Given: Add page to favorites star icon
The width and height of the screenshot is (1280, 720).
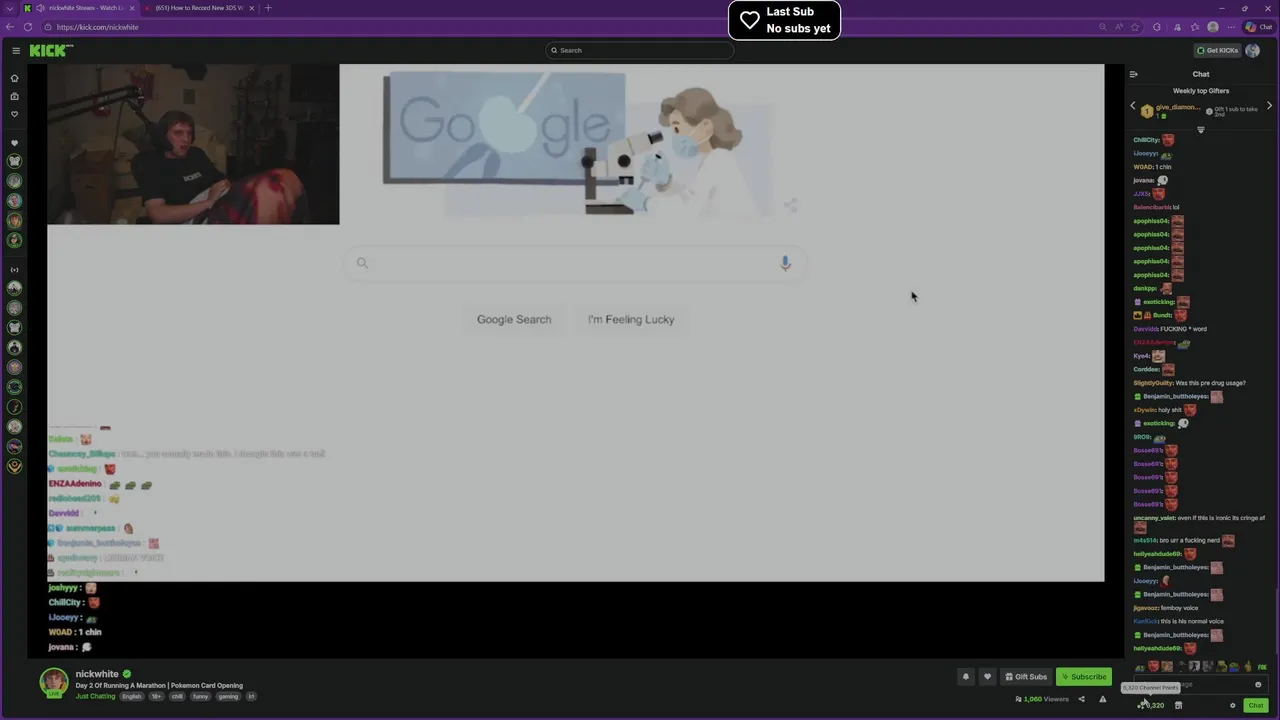Looking at the screenshot, I should tap(1135, 27).
